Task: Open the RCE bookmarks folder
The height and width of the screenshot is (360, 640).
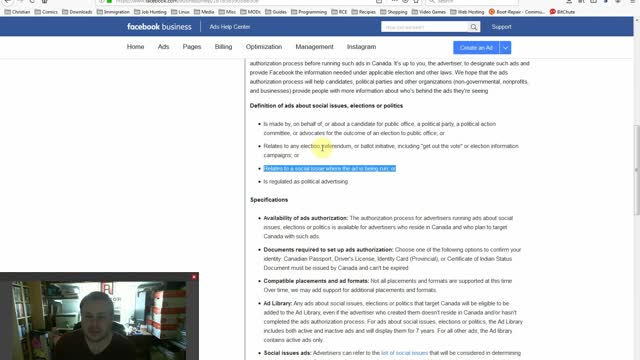Action: 339,12
